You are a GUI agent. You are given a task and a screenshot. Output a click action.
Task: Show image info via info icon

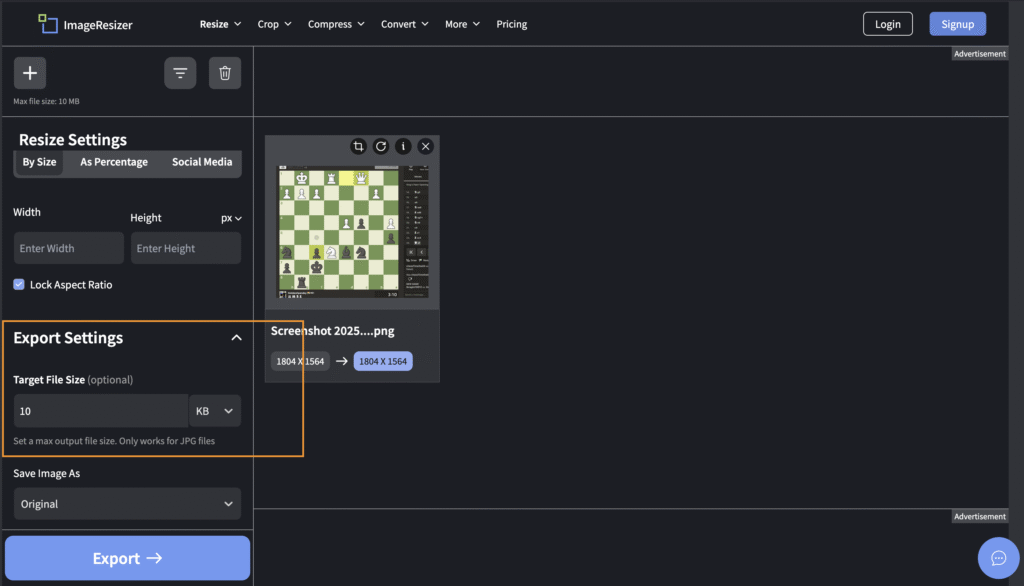pos(403,146)
